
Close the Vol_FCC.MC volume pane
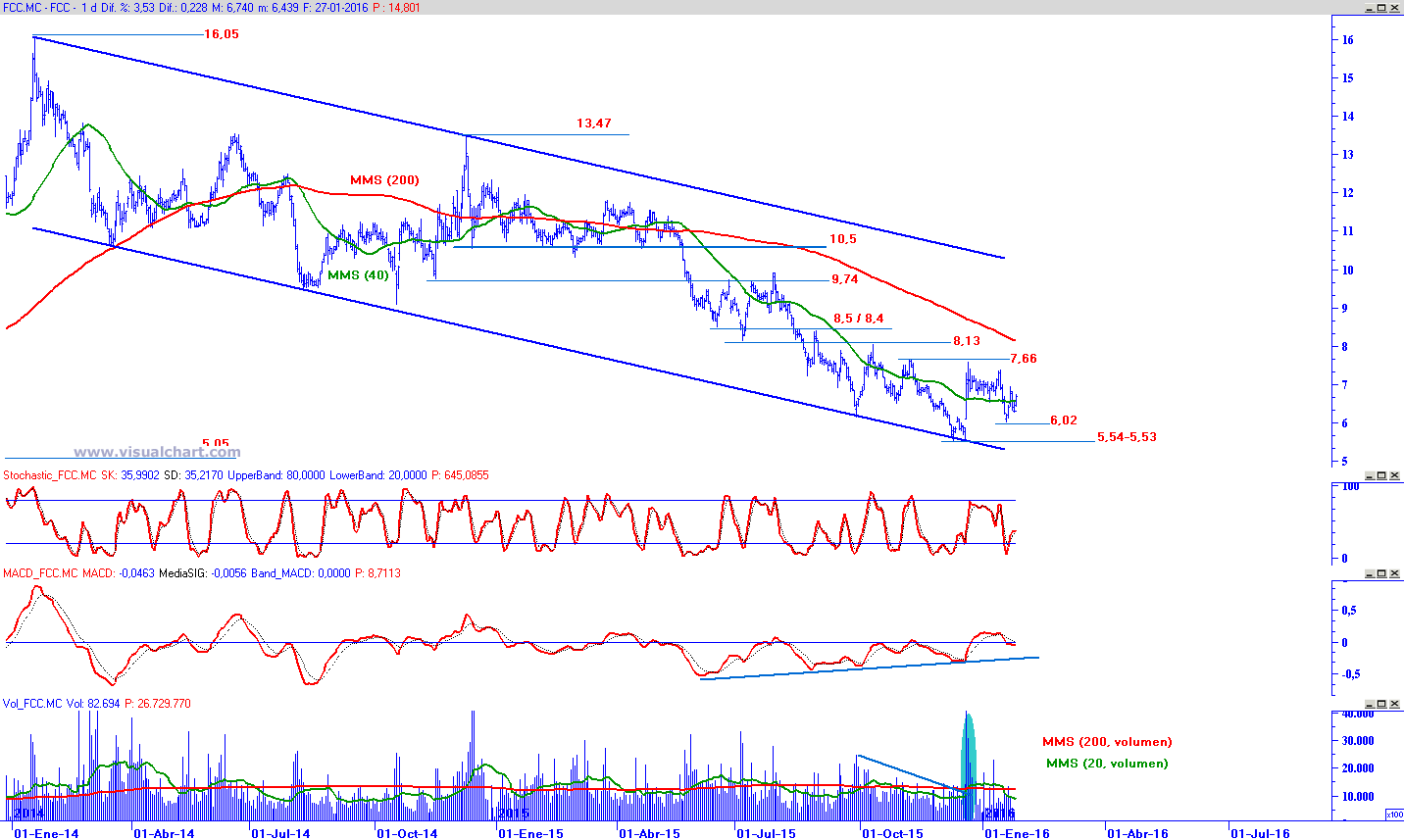click(x=1395, y=704)
